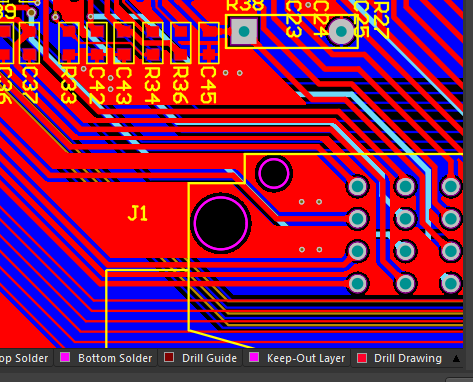Open the Bottom Solder layer tab
Viewport: 473px width, 382px height.
[x=106, y=358]
